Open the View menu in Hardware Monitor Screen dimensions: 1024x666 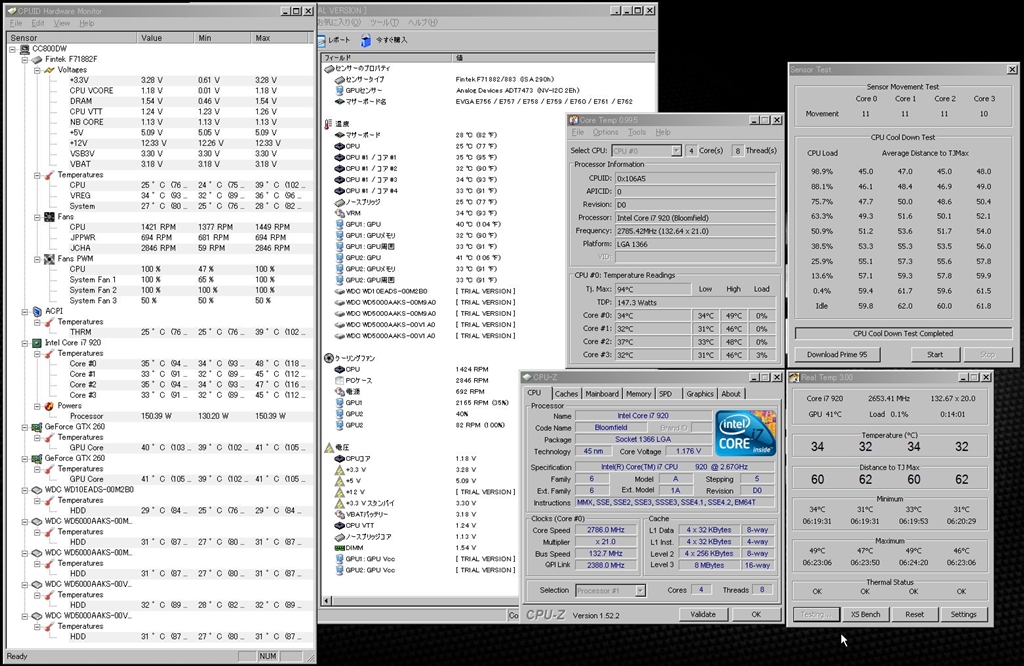coord(62,23)
